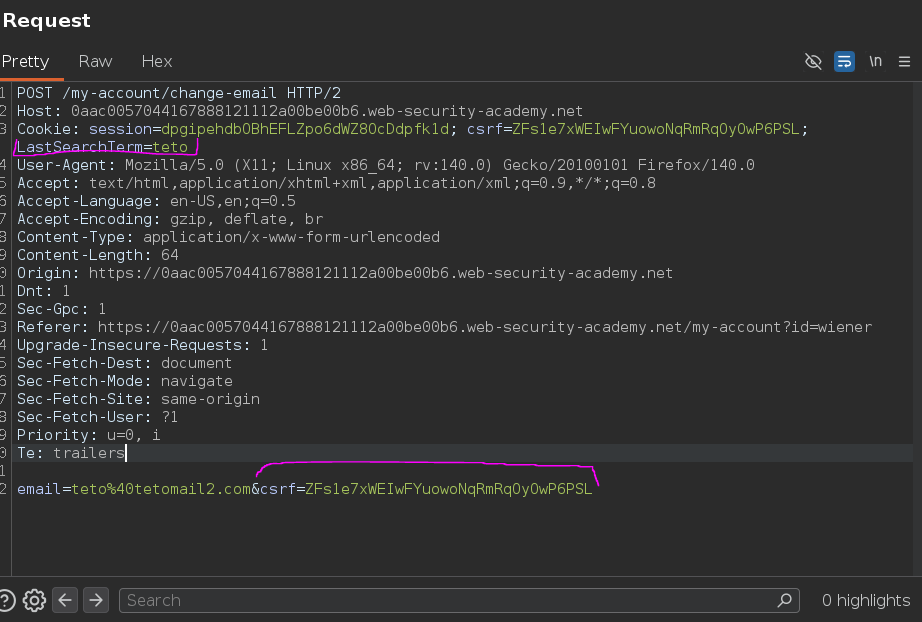Image resolution: width=922 pixels, height=622 pixels.
Task: Go to next search match arrow
Action: click(x=96, y=600)
